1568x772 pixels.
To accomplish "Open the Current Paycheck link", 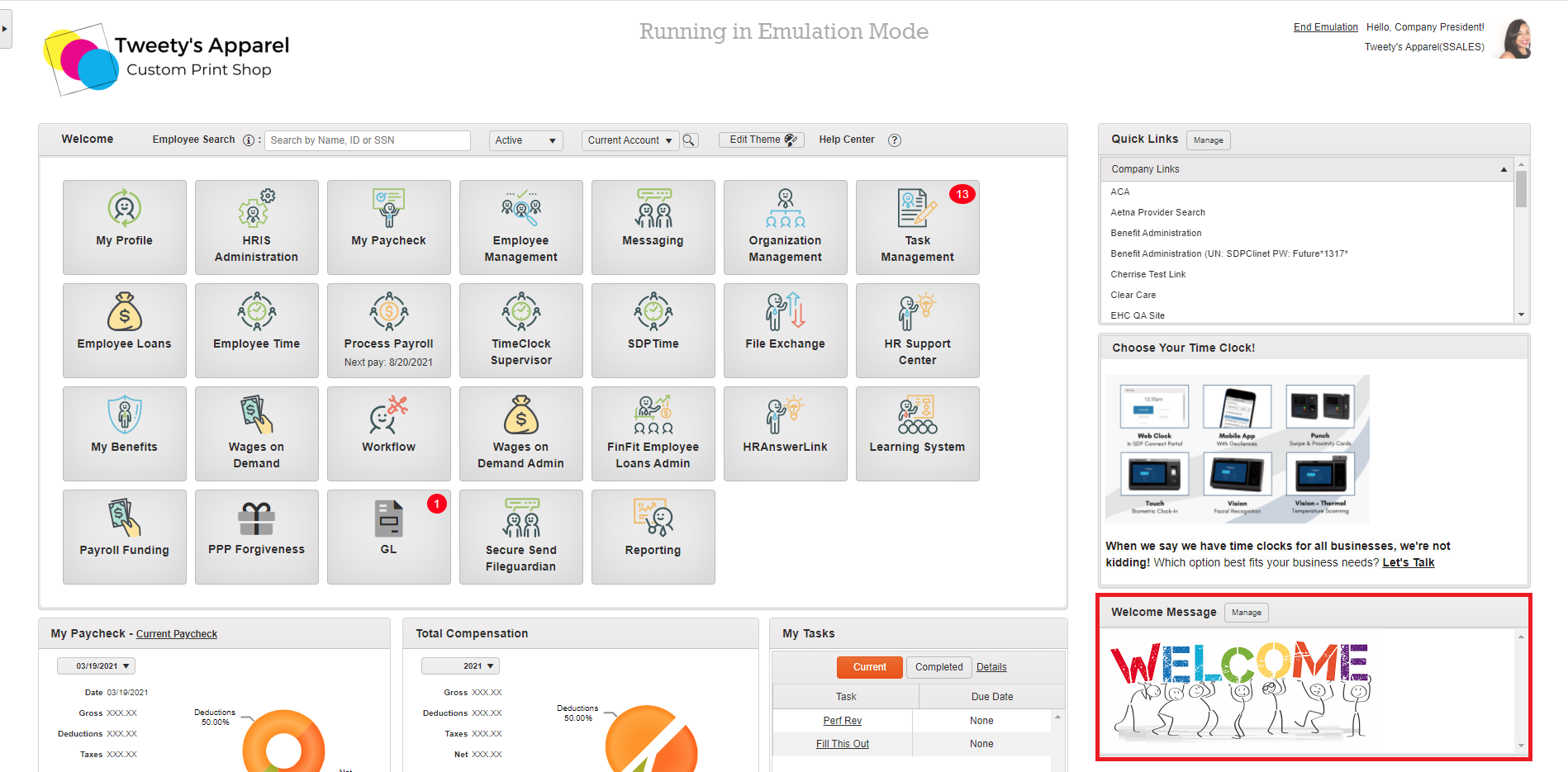I will click(x=177, y=634).
